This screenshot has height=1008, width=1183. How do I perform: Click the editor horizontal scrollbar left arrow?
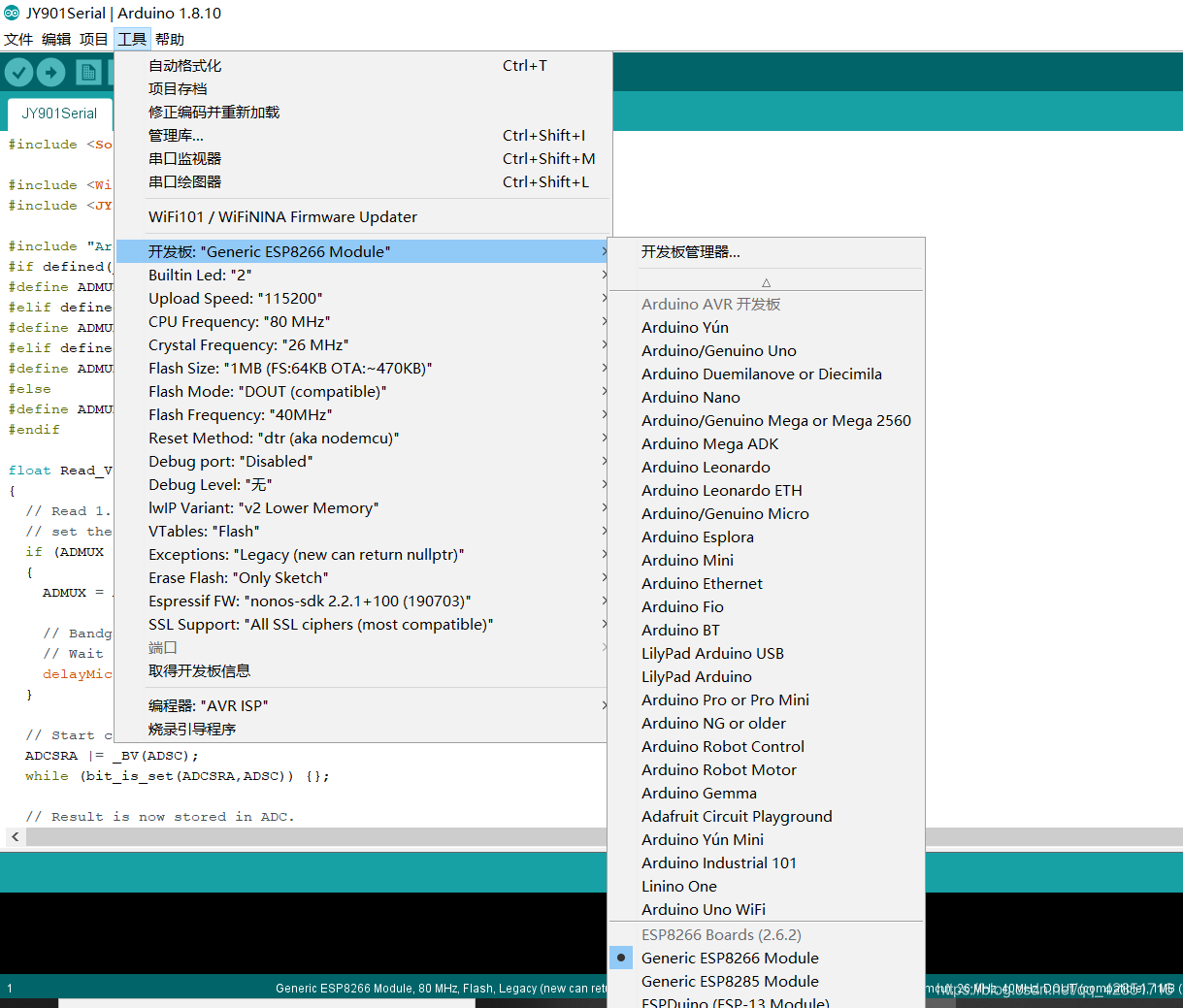point(15,836)
